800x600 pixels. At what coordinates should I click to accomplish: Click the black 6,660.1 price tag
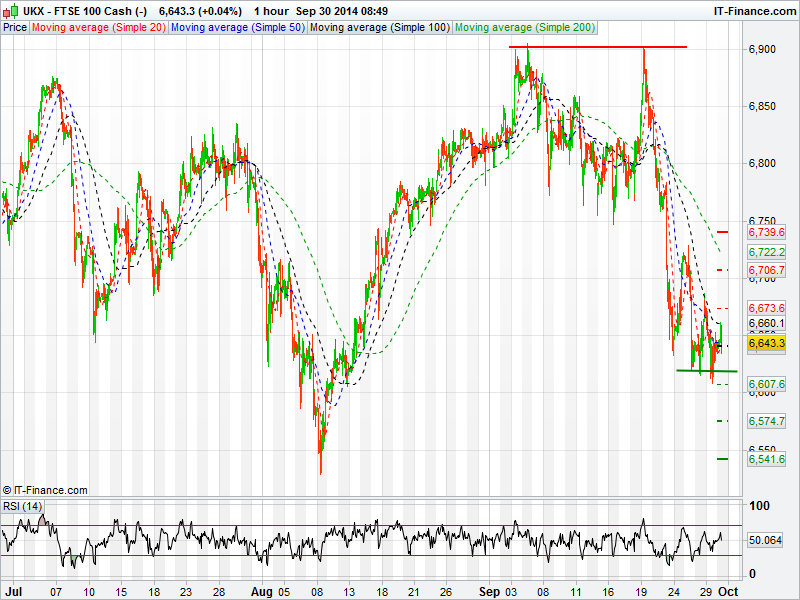tap(767, 324)
